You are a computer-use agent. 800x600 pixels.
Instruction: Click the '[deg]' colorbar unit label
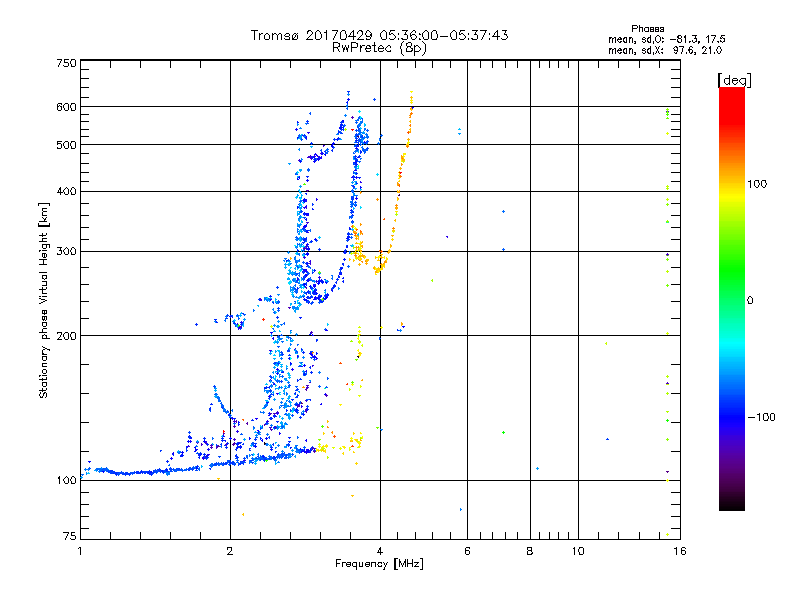[x=734, y=81]
